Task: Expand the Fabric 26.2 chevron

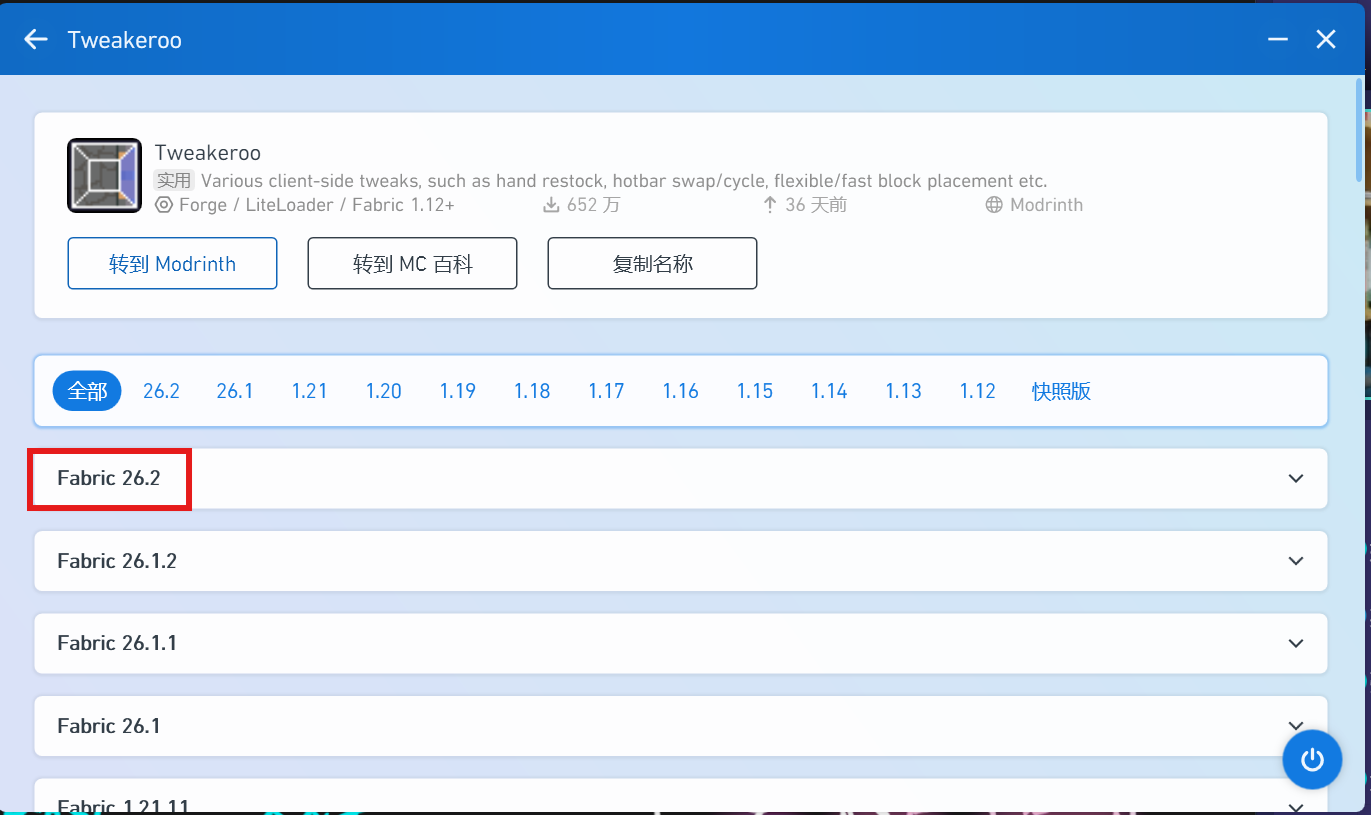Action: pos(1296,478)
